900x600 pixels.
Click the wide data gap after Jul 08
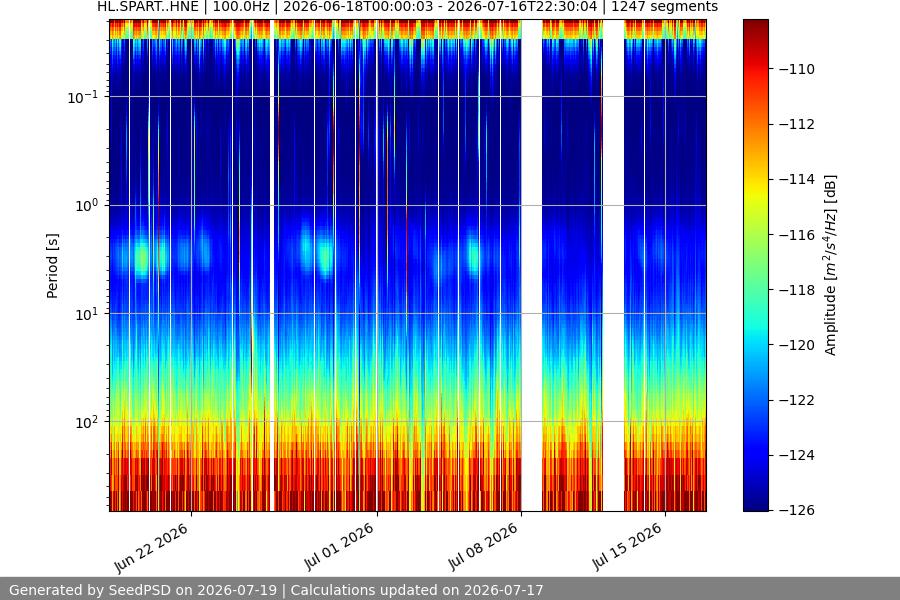pos(532,265)
